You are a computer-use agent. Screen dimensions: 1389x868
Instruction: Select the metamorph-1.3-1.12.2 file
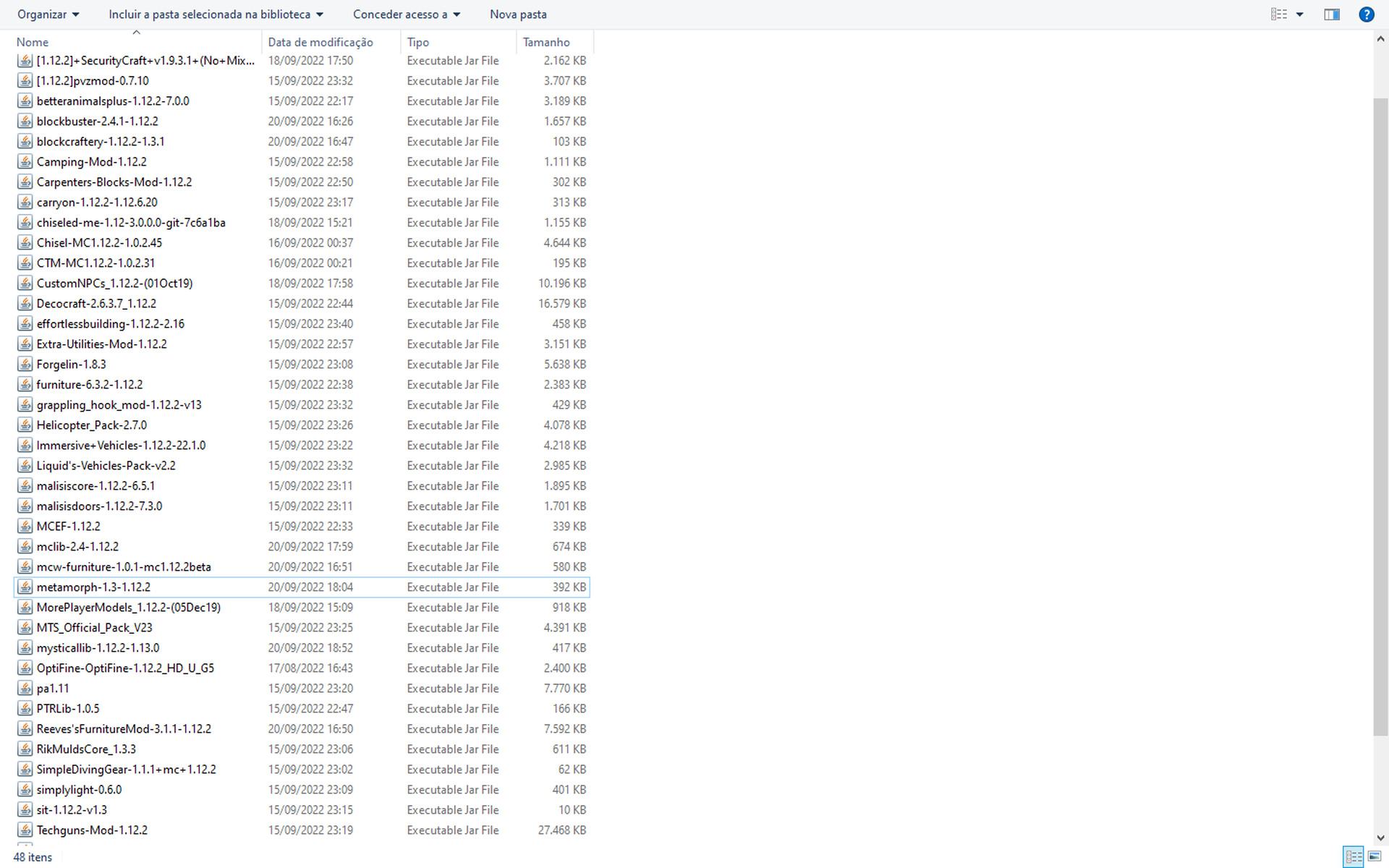pos(94,587)
